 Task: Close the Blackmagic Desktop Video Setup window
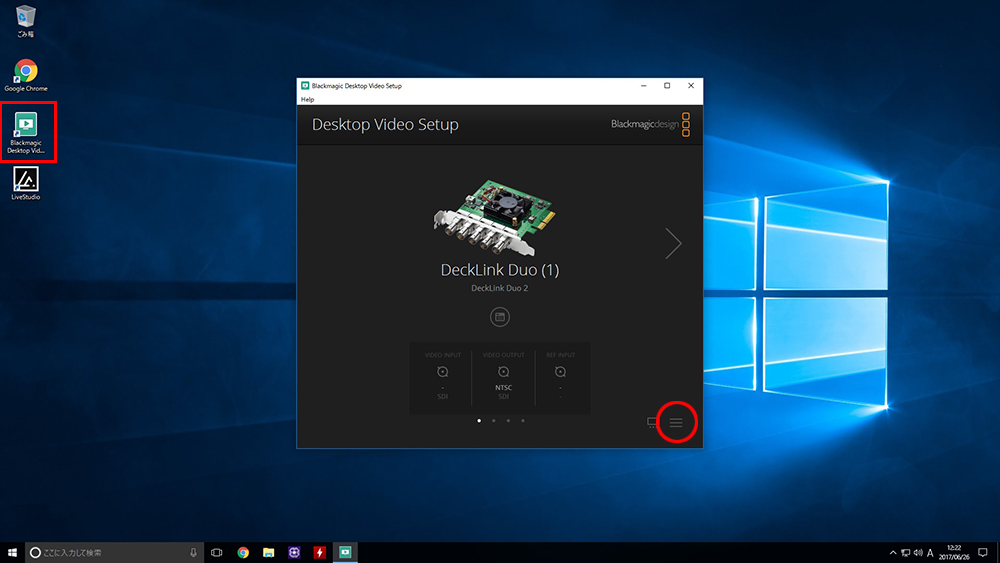pyautogui.click(x=691, y=85)
